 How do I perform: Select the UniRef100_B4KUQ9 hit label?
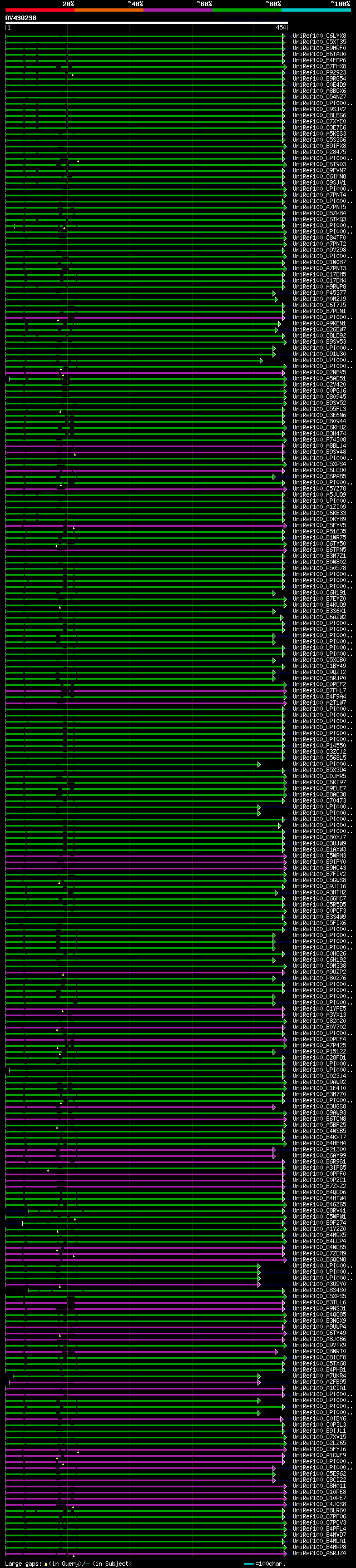pyautogui.click(x=319, y=605)
